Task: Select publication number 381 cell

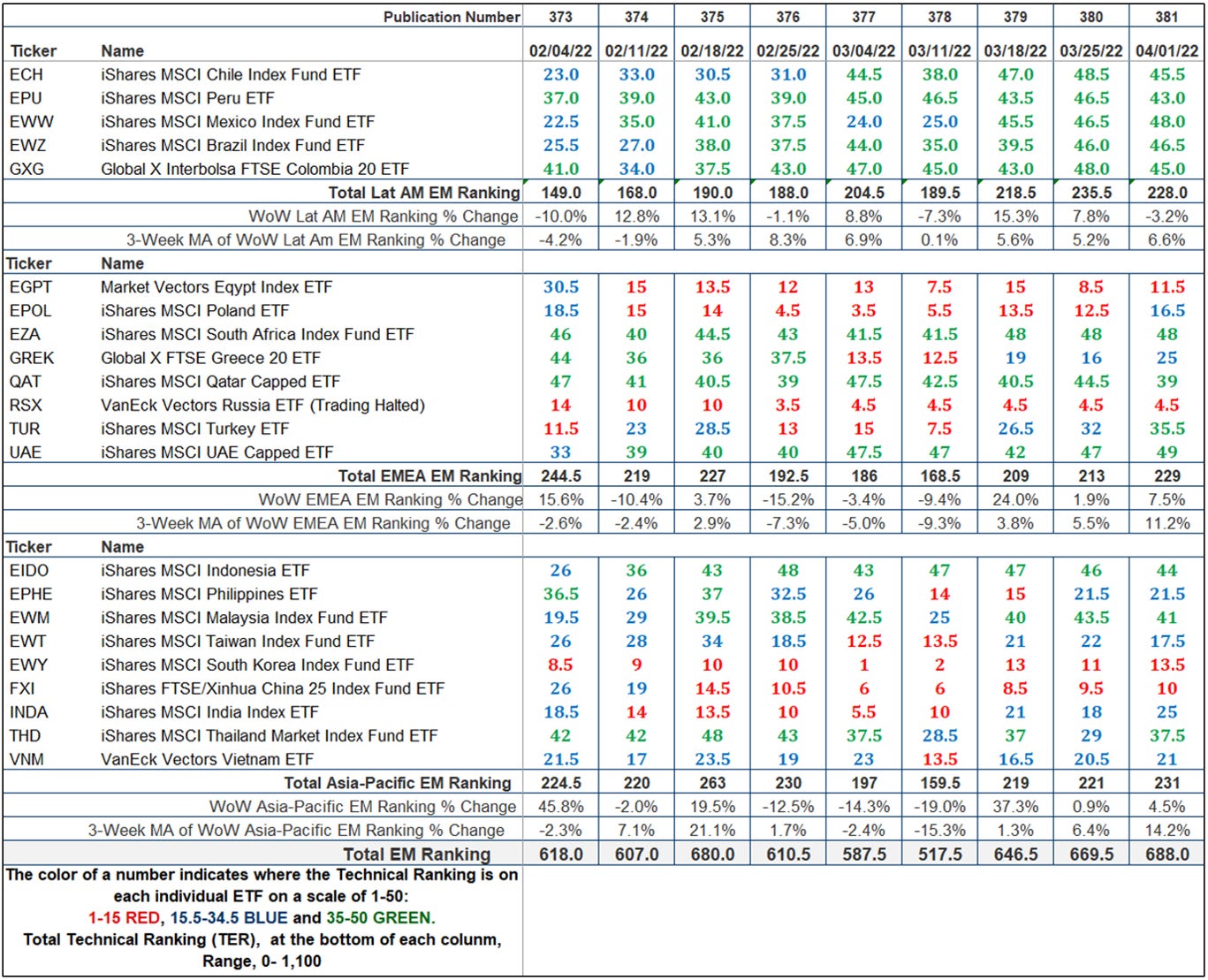Action: (1166, 17)
